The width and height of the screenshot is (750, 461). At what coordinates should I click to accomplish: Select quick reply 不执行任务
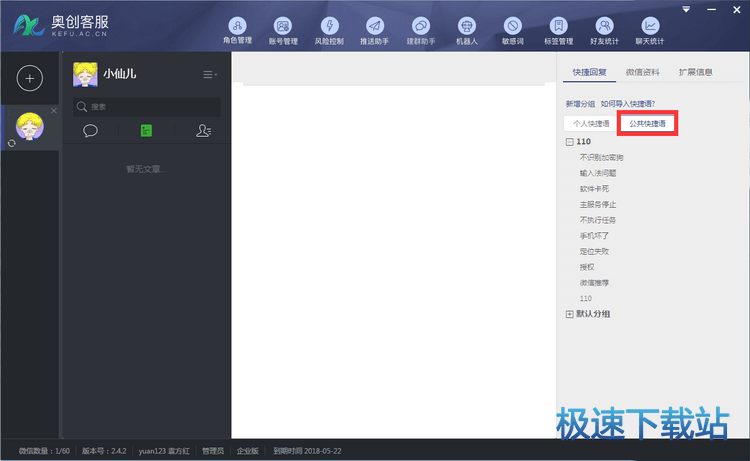(598, 220)
